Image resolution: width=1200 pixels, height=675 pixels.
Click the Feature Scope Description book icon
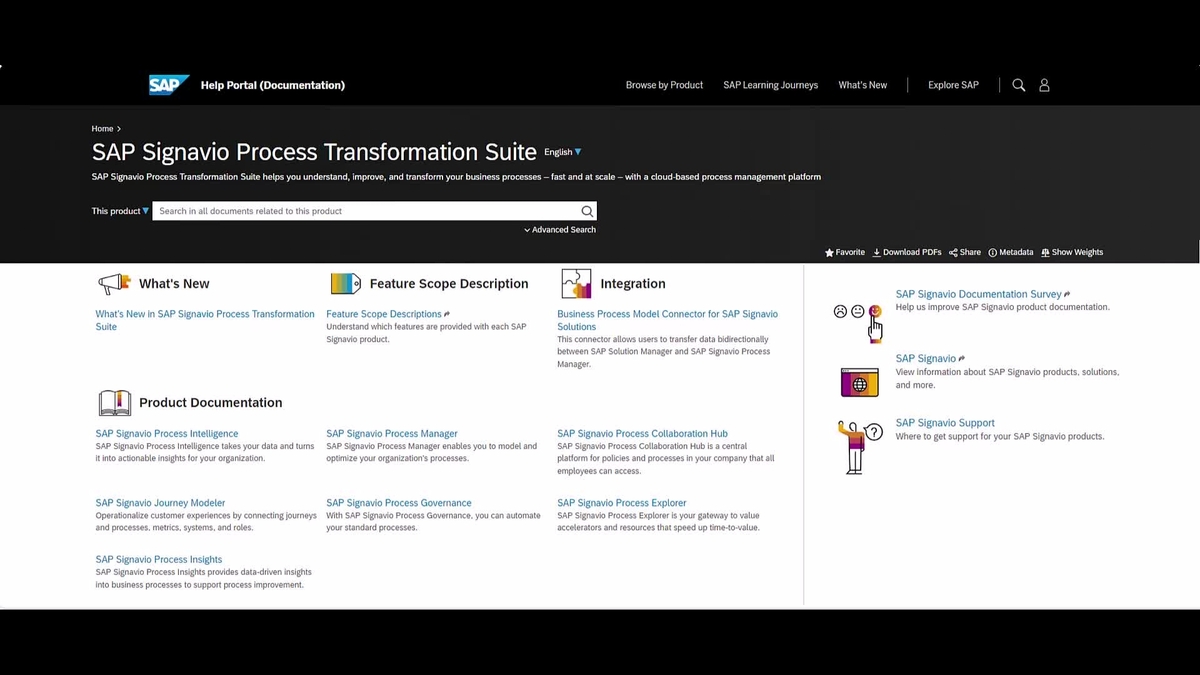coord(345,283)
